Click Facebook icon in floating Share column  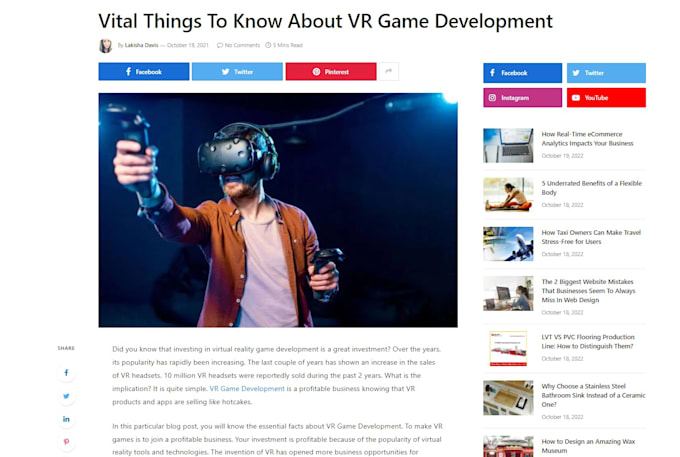point(66,372)
